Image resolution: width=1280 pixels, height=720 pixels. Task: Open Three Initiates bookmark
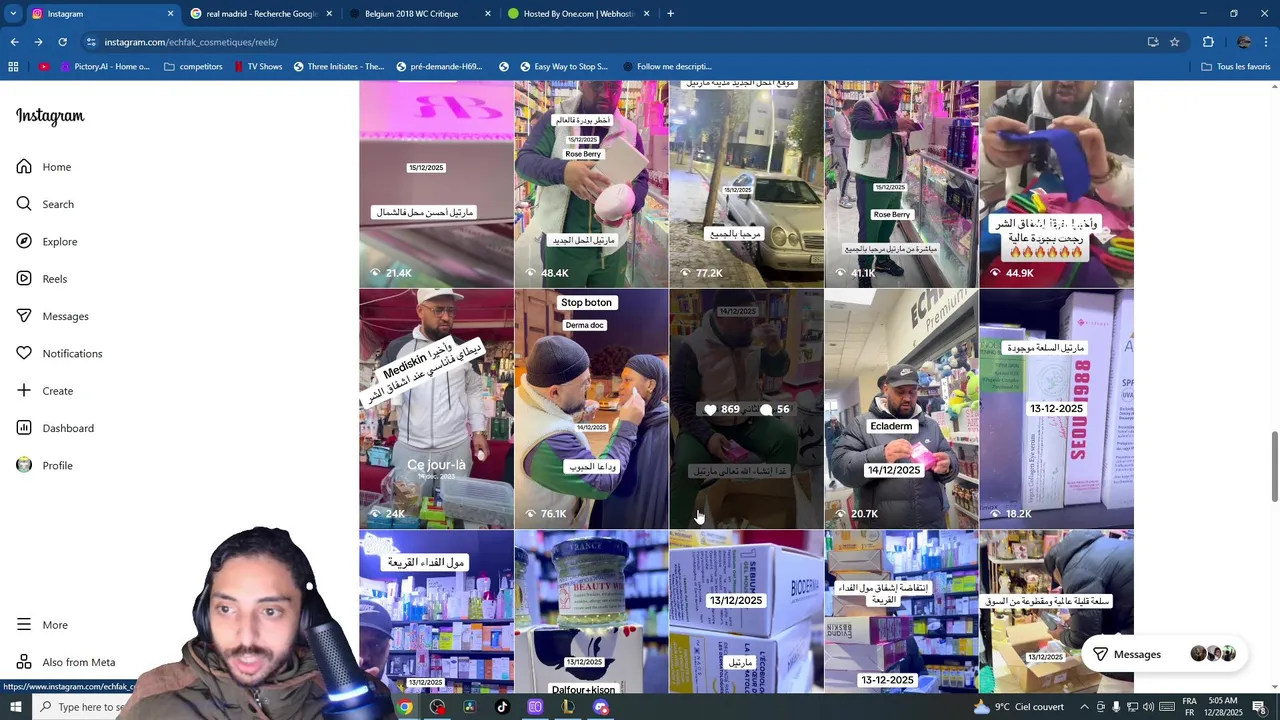338,67
